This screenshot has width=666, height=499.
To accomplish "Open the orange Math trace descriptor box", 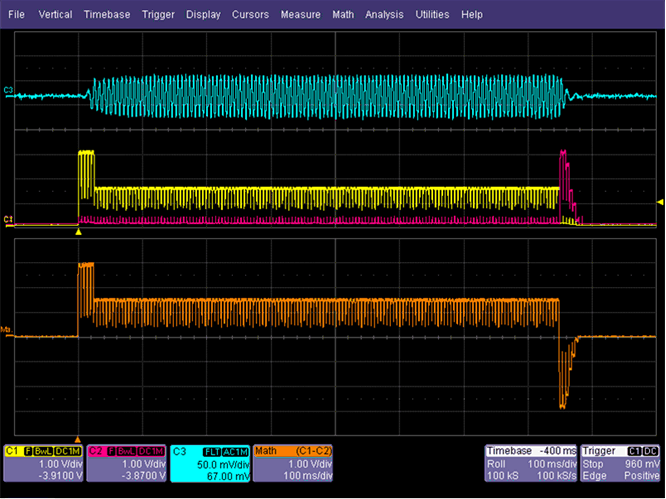I will click(295, 464).
